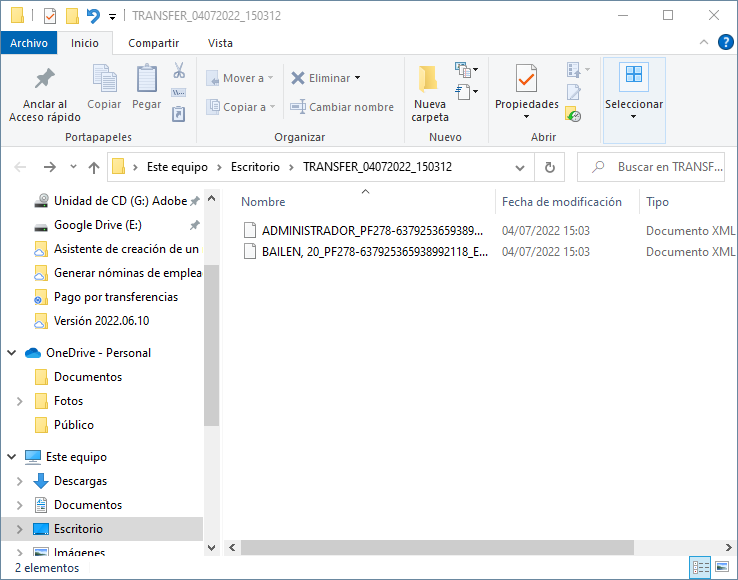
Task: Go forward with the right arrow
Action: click(x=49, y=167)
